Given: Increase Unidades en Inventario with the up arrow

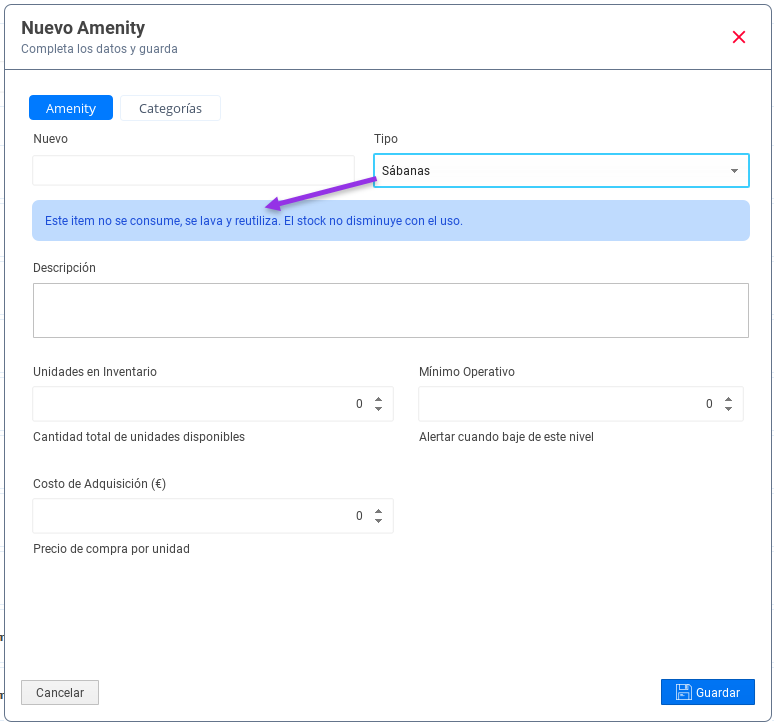Looking at the screenshot, I should [x=378, y=399].
